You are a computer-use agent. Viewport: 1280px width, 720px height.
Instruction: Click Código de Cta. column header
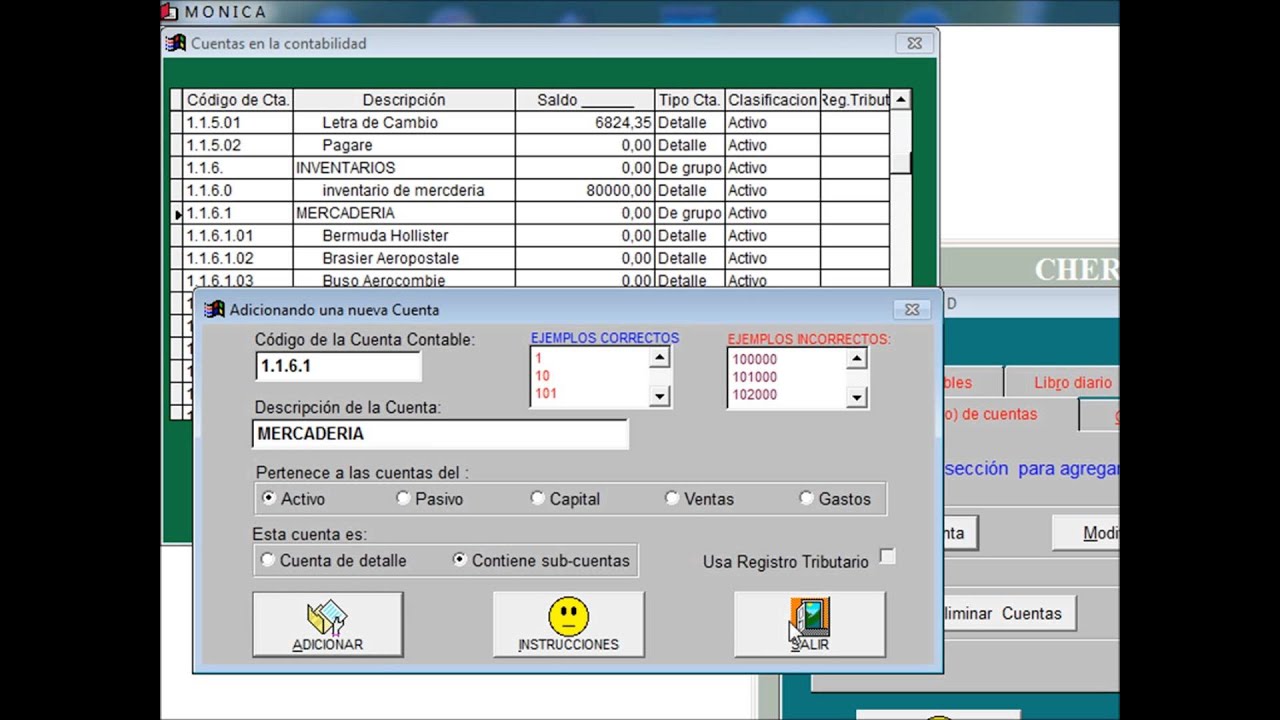point(238,100)
